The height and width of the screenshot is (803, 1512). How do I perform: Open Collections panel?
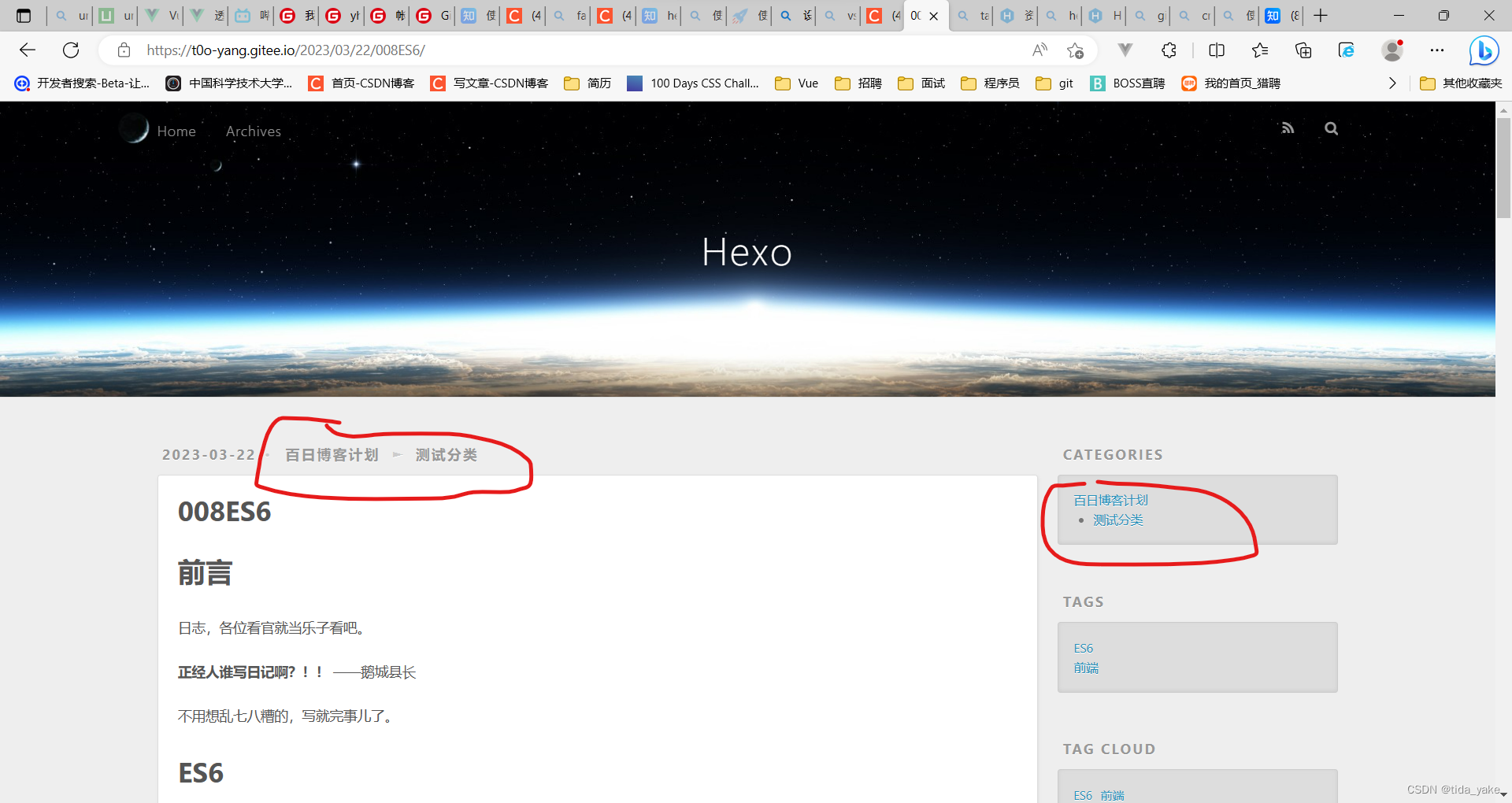(1303, 50)
